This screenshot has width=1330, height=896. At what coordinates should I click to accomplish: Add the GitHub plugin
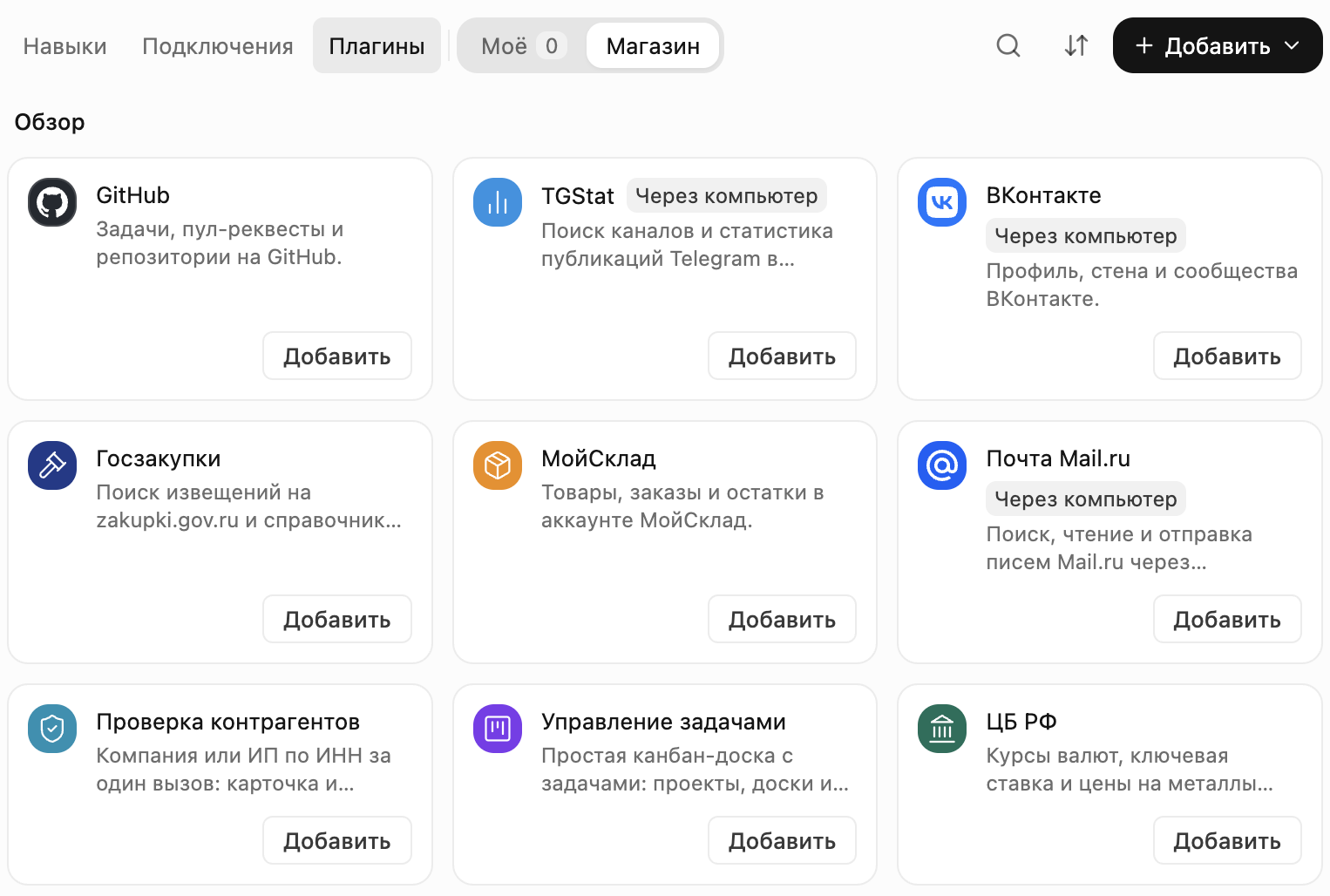click(x=337, y=356)
